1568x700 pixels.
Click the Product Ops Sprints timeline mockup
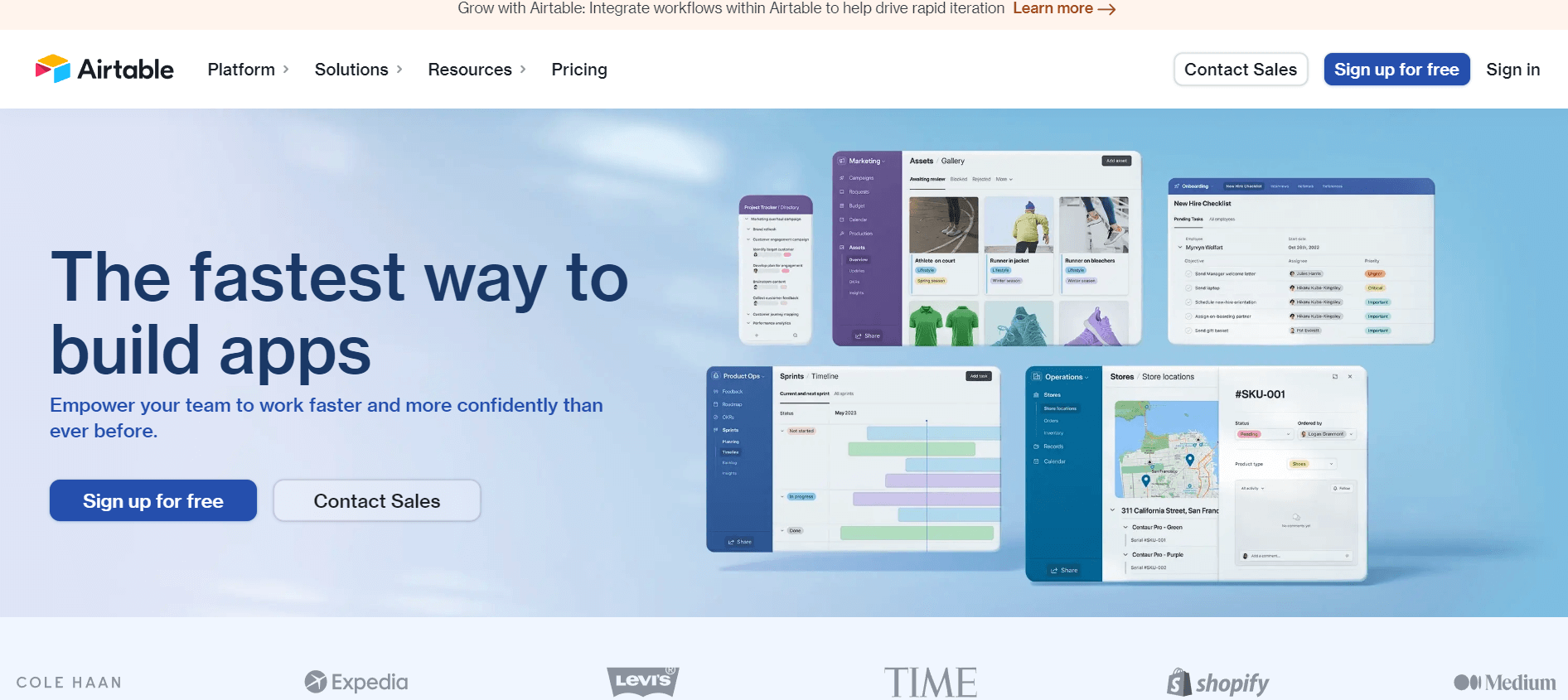(x=854, y=459)
